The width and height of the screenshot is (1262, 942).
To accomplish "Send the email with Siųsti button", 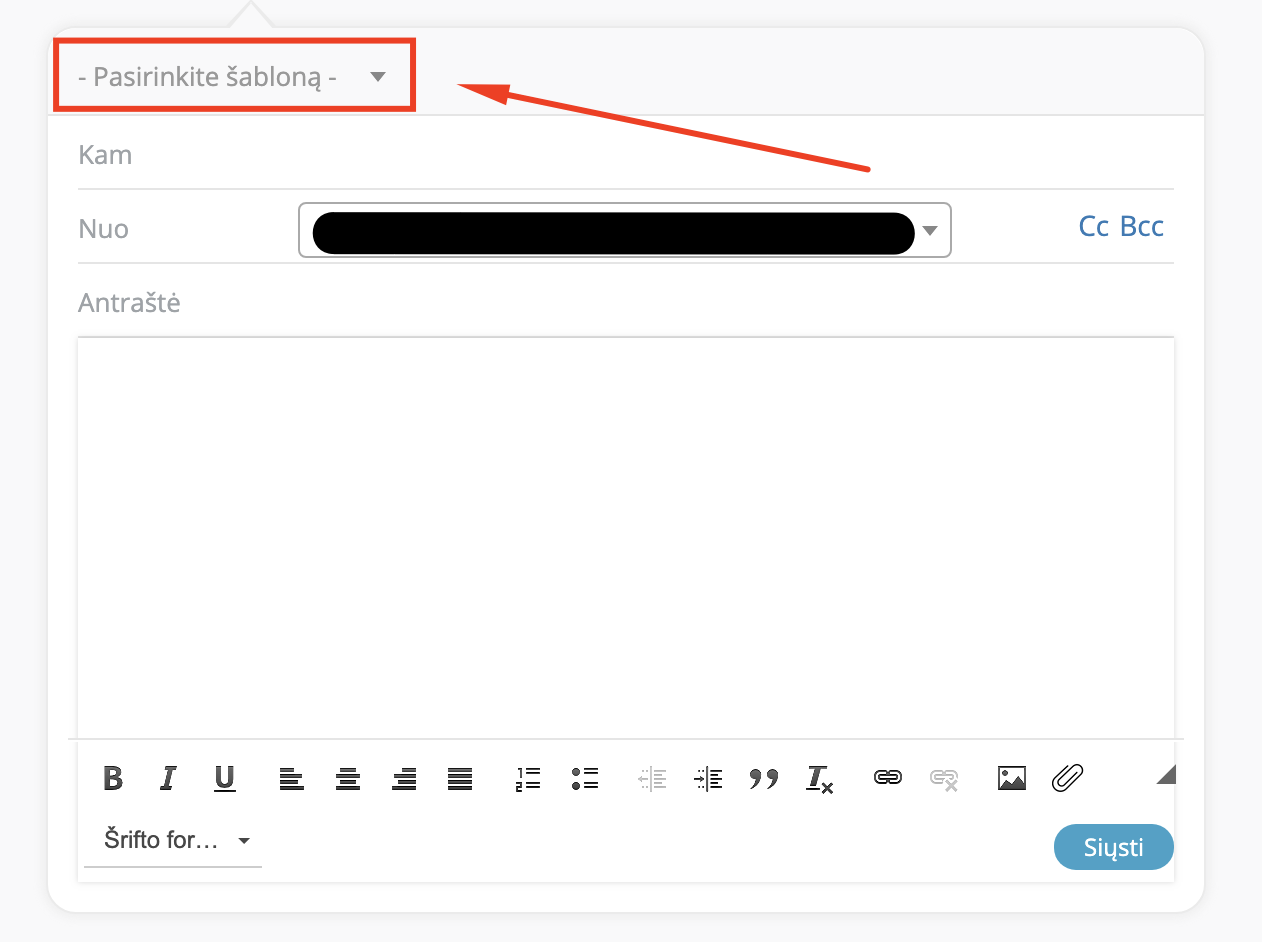I will click(1113, 847).
